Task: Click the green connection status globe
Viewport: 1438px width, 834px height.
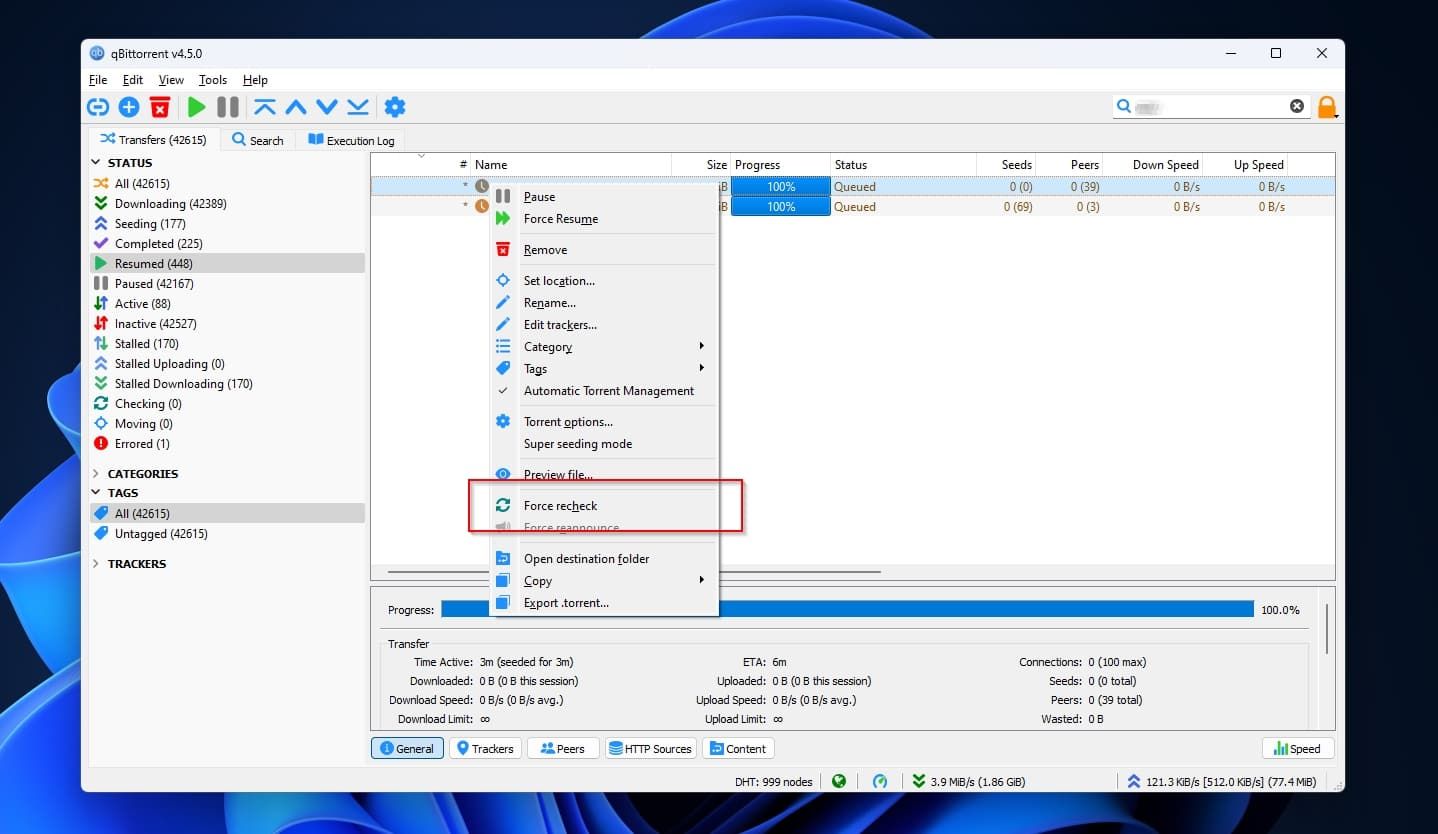Action: (838, 781)
